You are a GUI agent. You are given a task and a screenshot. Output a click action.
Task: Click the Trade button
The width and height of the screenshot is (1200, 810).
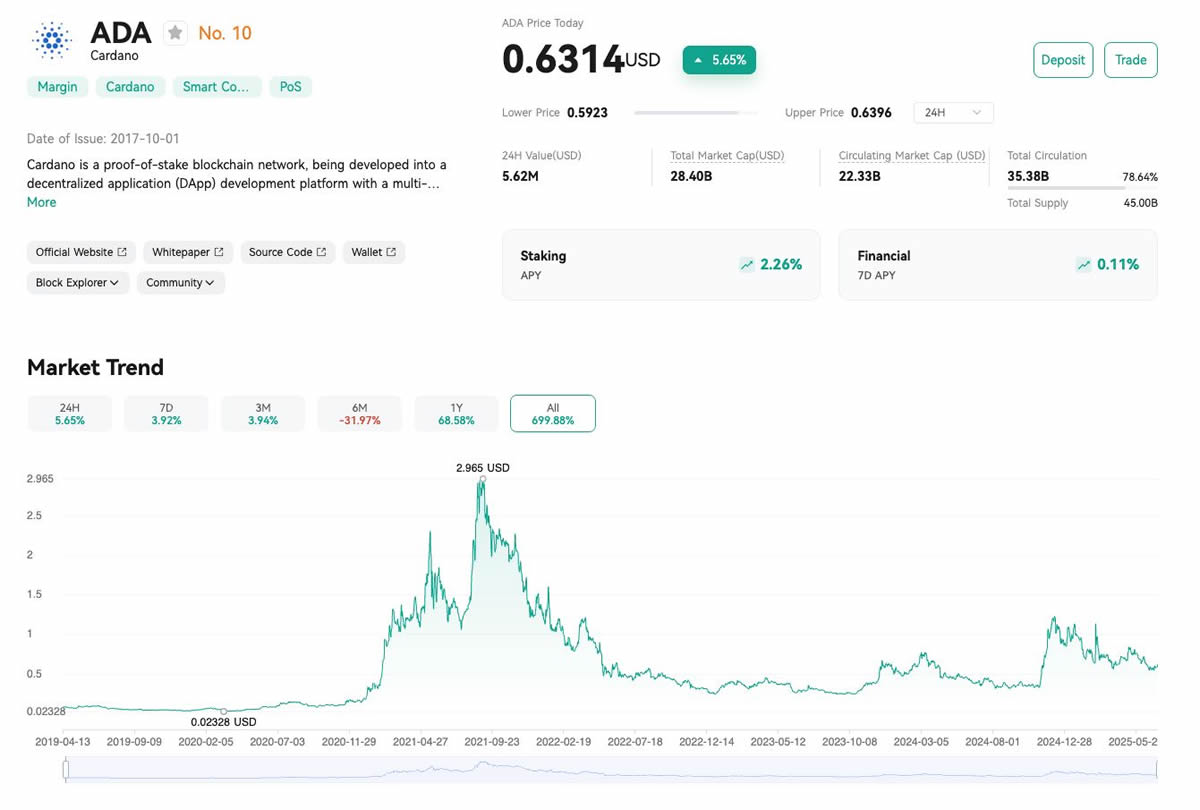tap(1130, 60)
